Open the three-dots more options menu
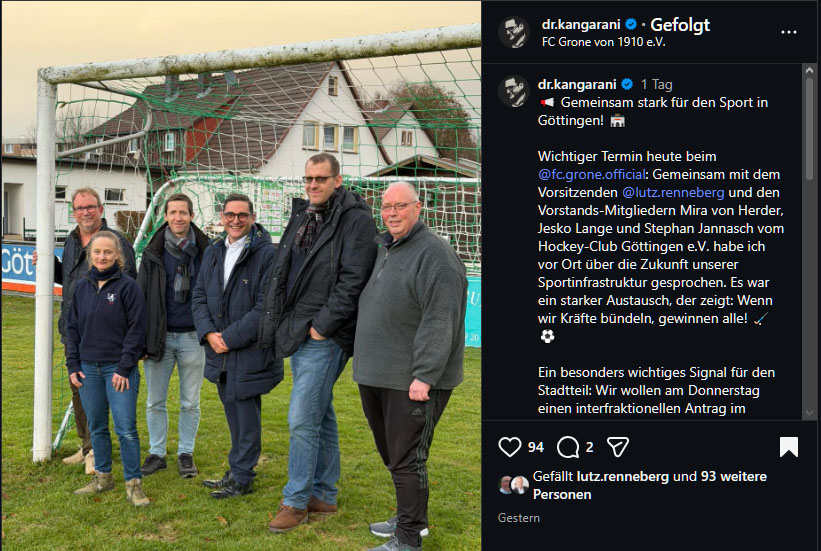The image size is (821, 551). [x=789, y=32]
